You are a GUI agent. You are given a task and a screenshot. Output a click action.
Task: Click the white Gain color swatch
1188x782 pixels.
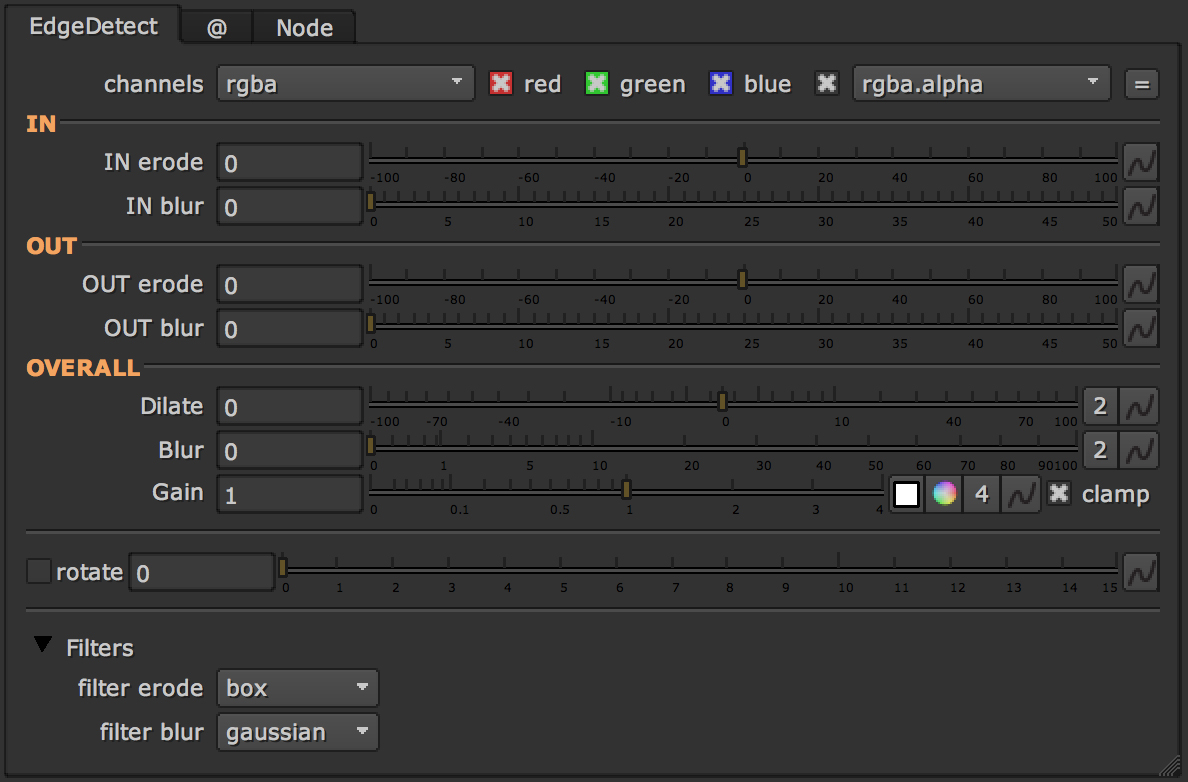tap(906, 494)
